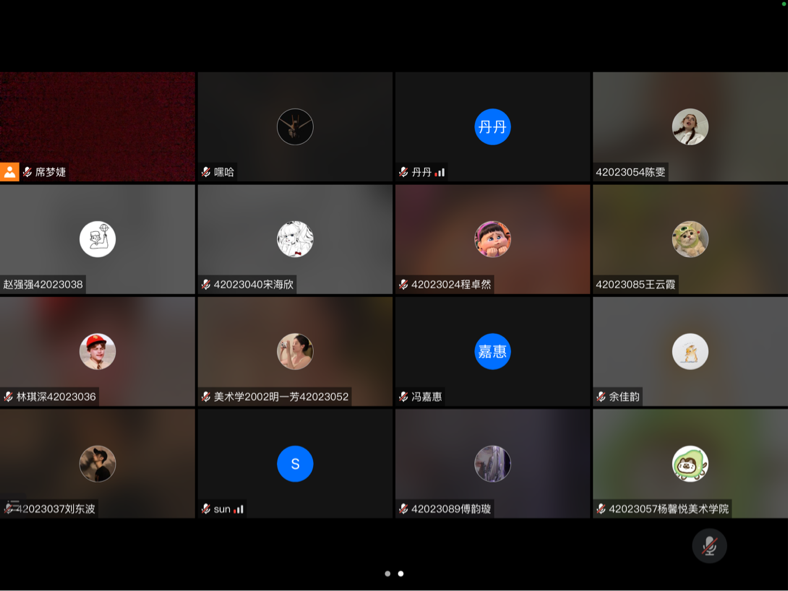788x591 pixels.
Task: Select the name label 余佳韵
Action: coord(624,397)
